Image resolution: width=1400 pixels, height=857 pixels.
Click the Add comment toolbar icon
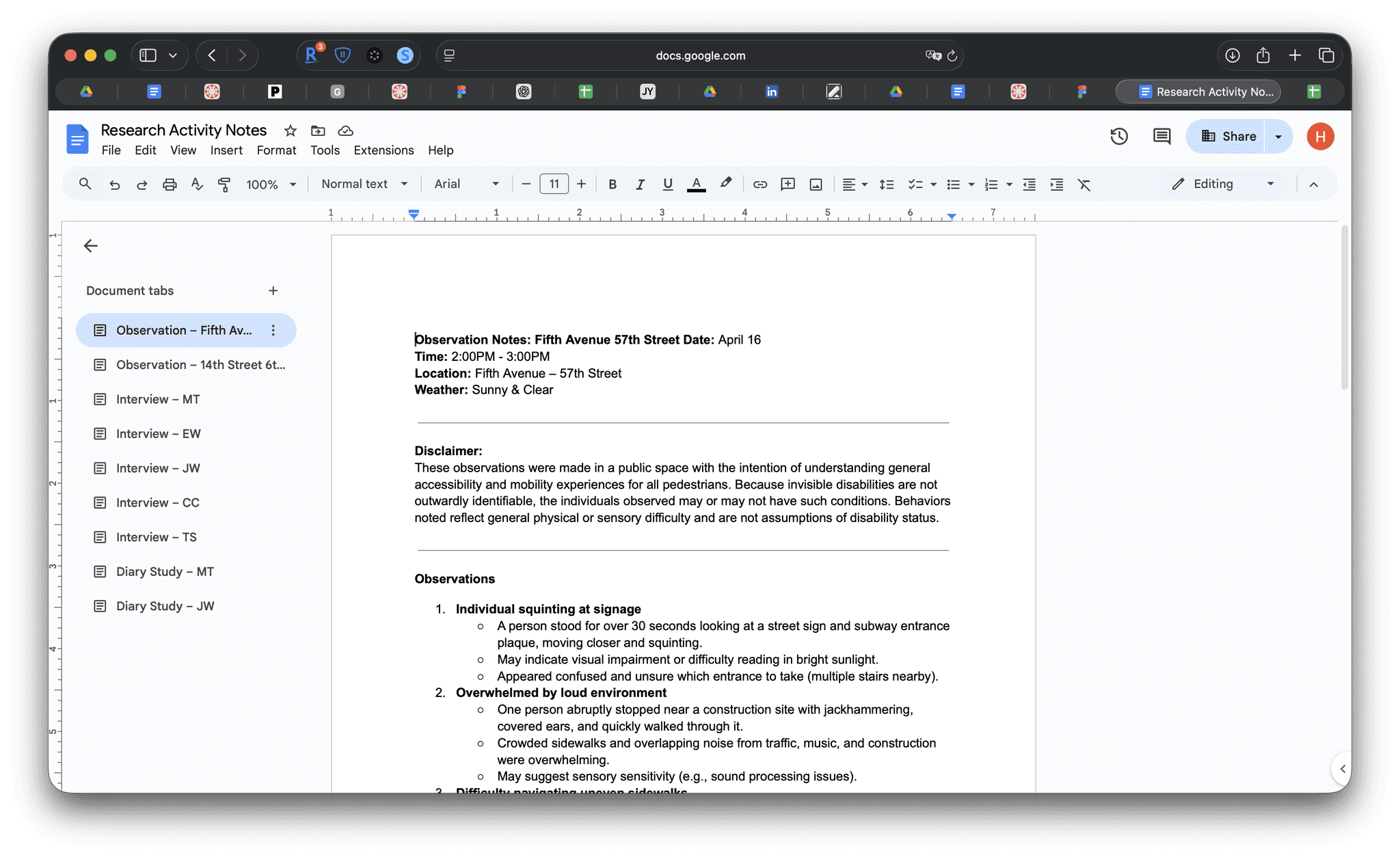787,185
